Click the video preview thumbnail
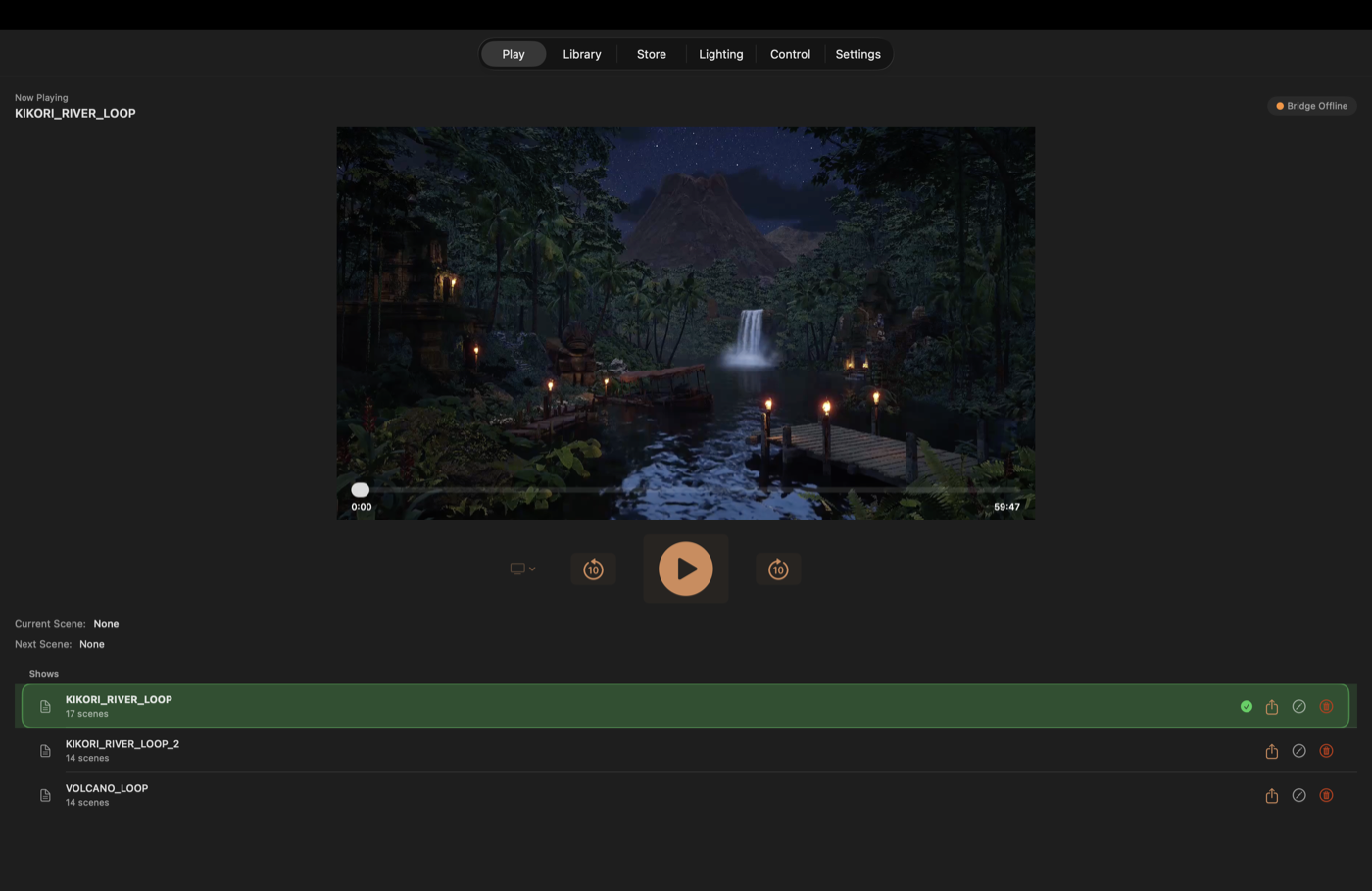Screen dimensions: 1372x891 (686, 323)
